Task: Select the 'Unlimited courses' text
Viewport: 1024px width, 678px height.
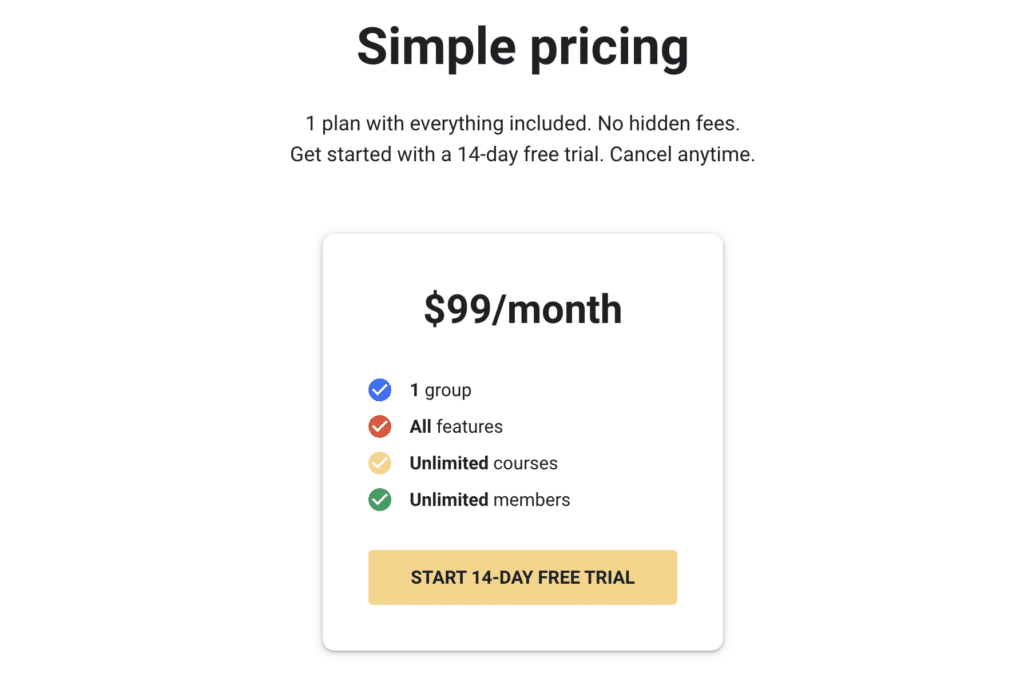Action: coord(483,463)
